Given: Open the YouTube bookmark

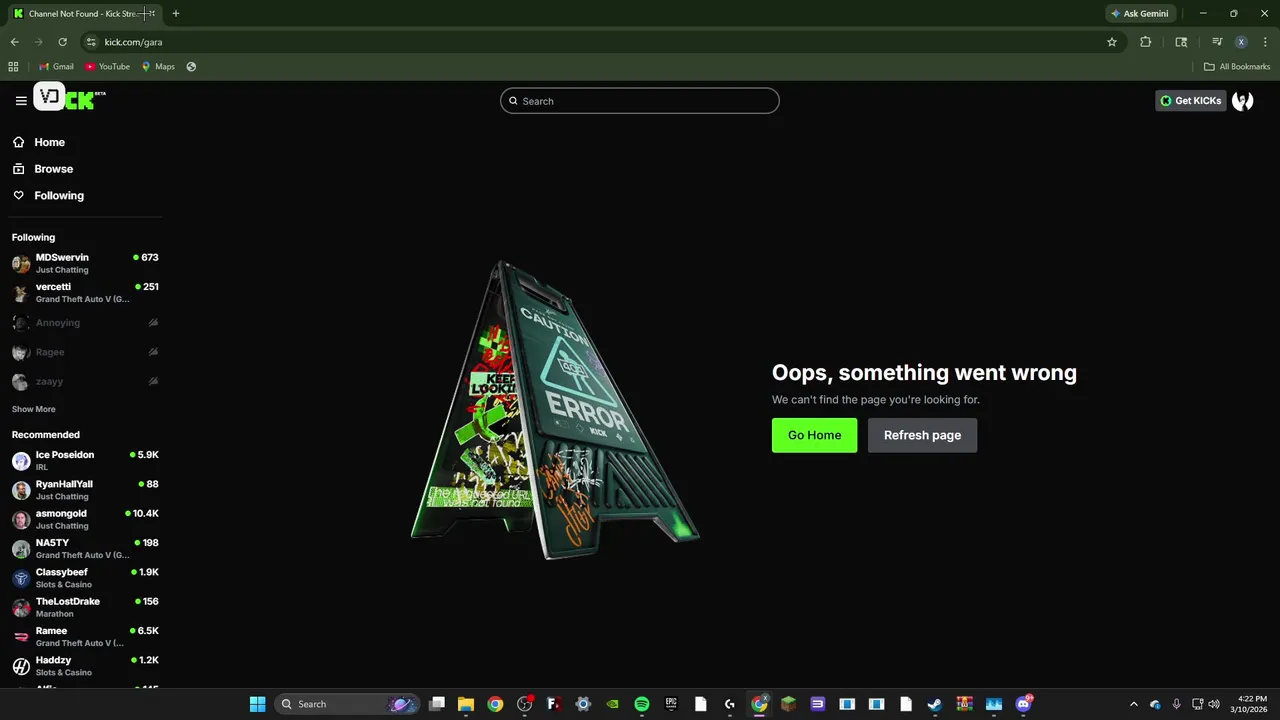Looking at the screenshot, I should pyautogui.click(x=107, y=67).
